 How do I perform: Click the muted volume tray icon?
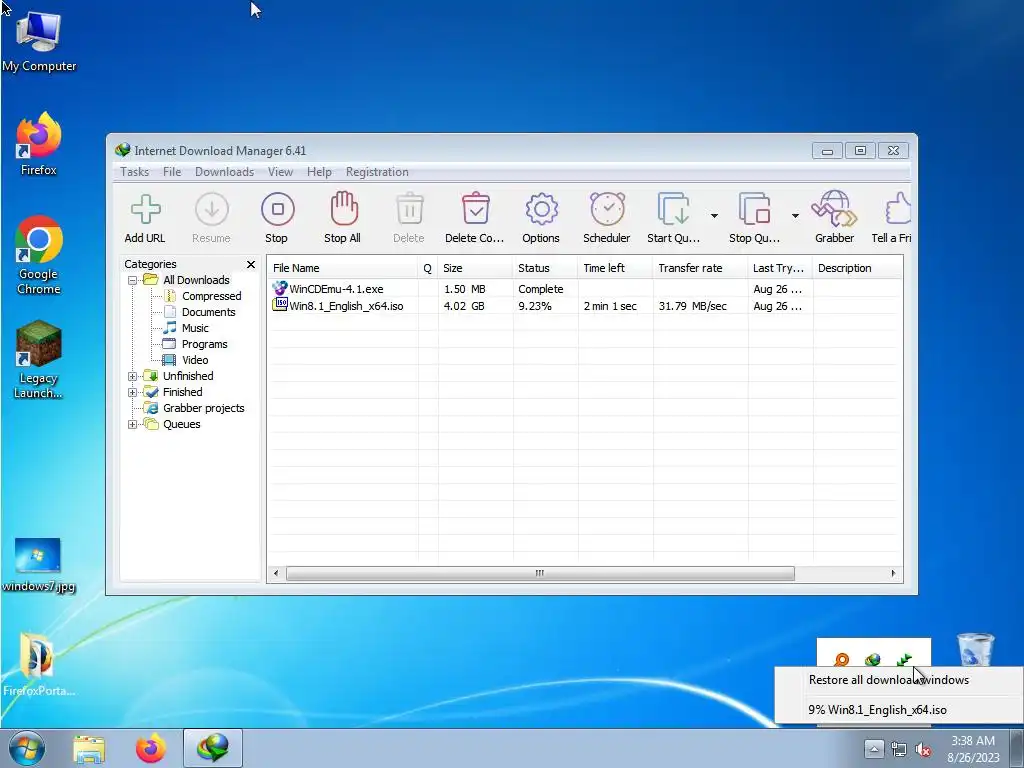click(x=923, y=750)
